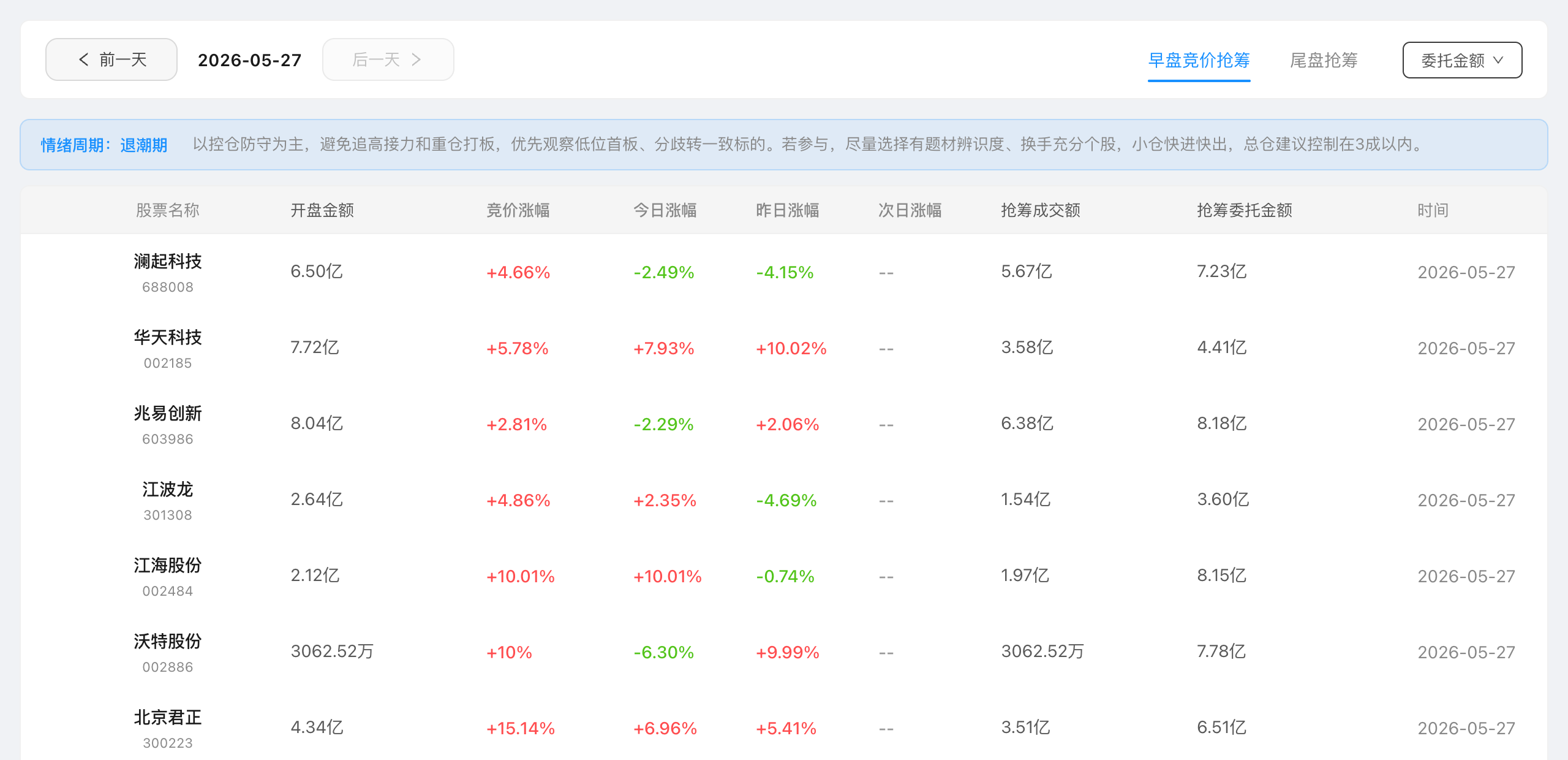Image resolution: width=1568 pixels, height=760 pixels.
Task: Click stock code 603986
Action: click(168, 439)
